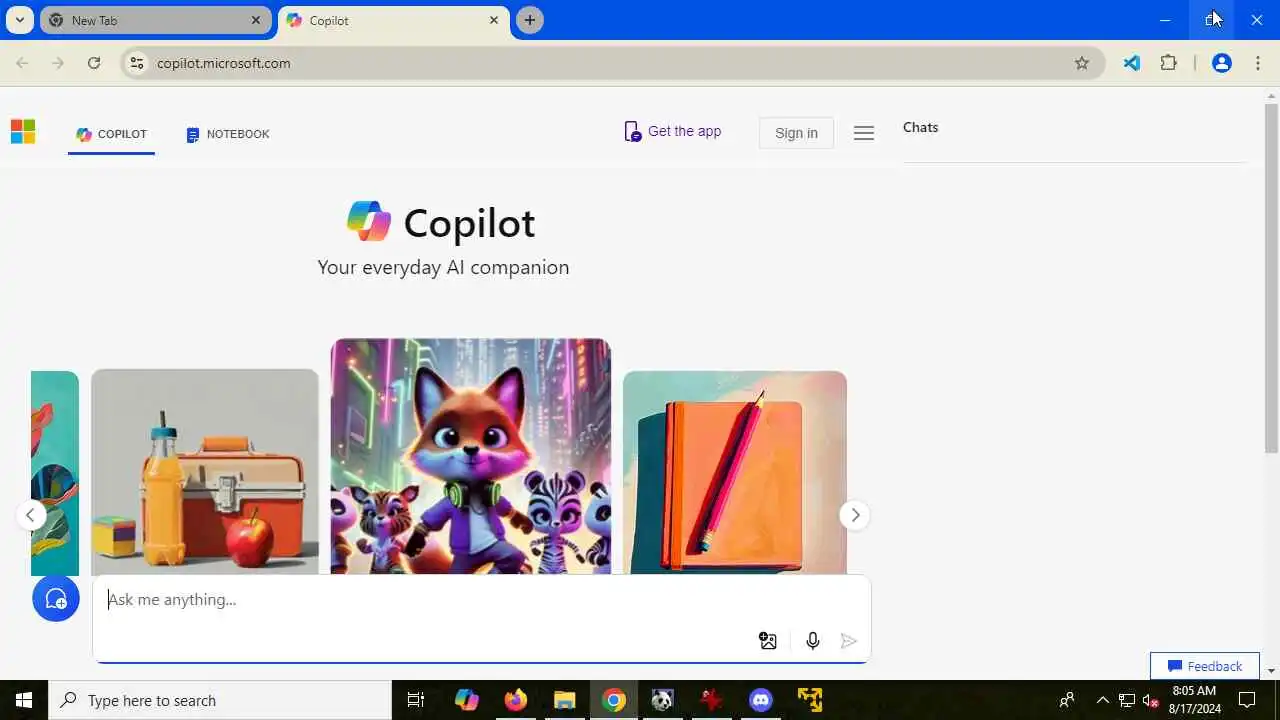Launch Firefox from the taskbar
This screenshot has height=720, width=1280.
pyautogui.click(x=515, y=700)
